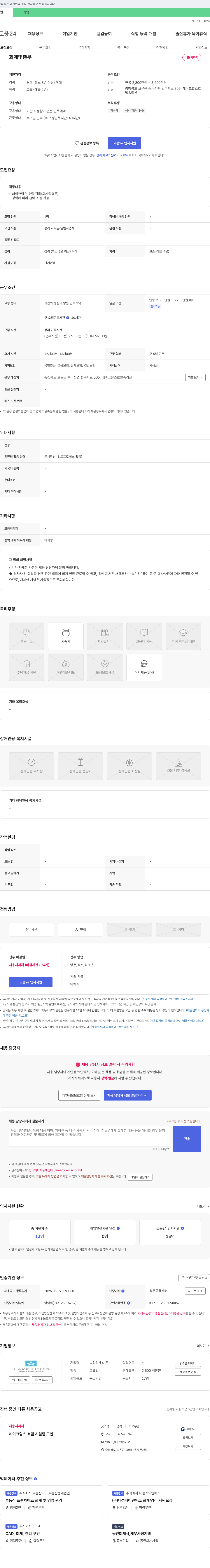Viewport: 210px width, 1568px height.
Task: Click the 채용 담당자에게 질문하기 text field
Action: [89, 1136]
